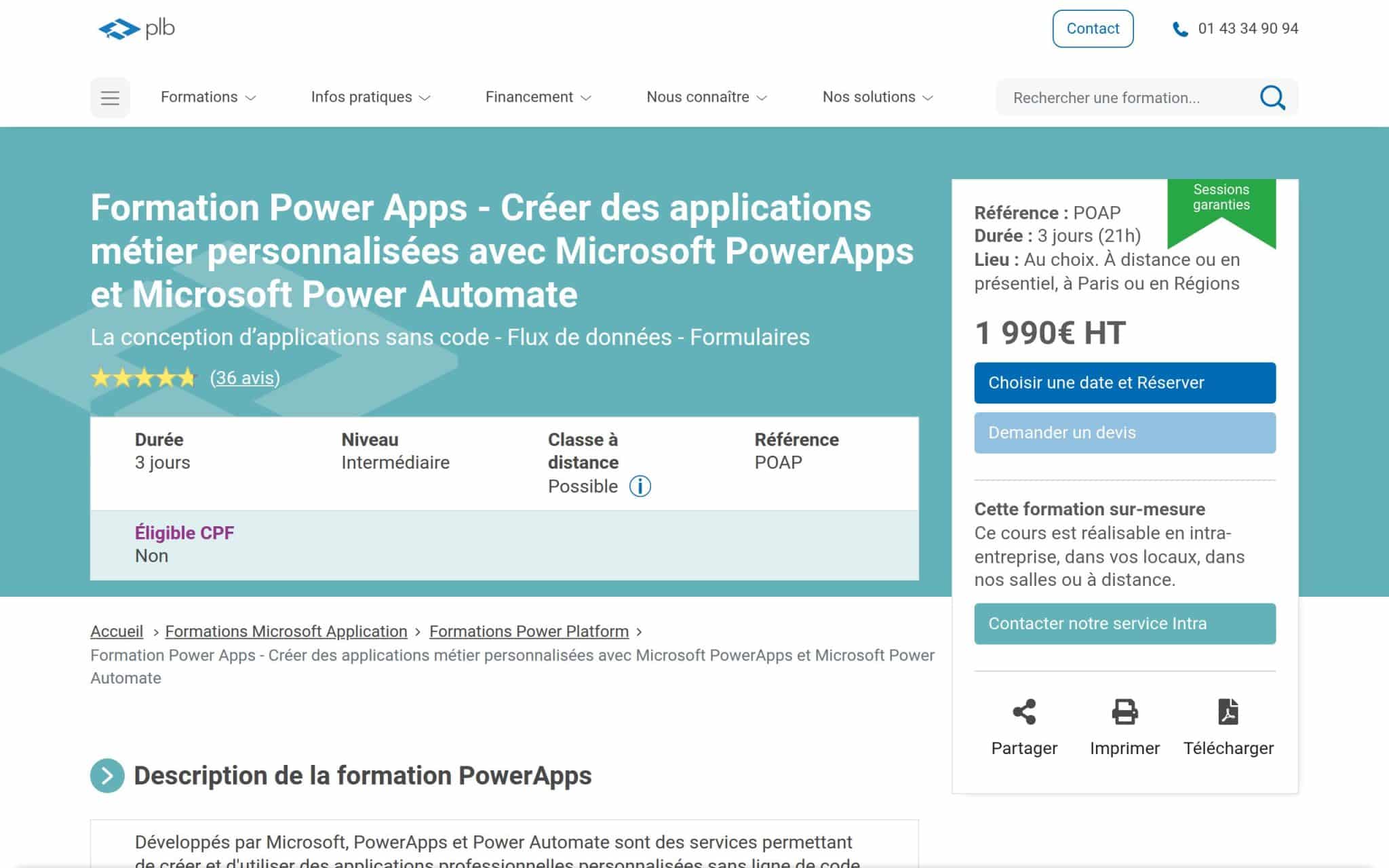Click the Télécharger PDF icon
This screenshot has width=1389, height=868.
pos(1228,711)
